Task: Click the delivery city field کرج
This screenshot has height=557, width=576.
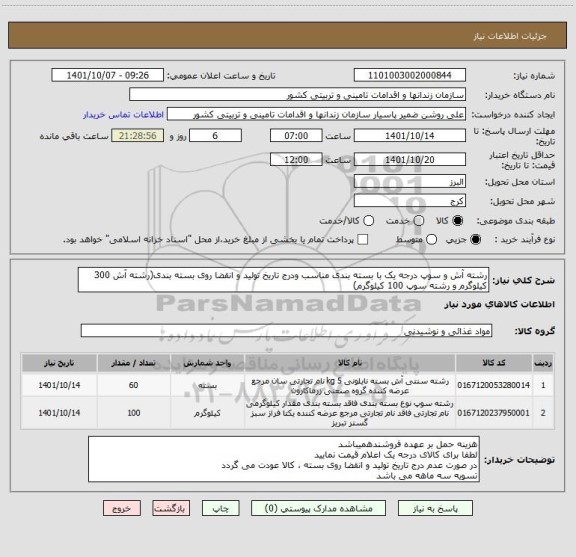Action: click(410, 201)
